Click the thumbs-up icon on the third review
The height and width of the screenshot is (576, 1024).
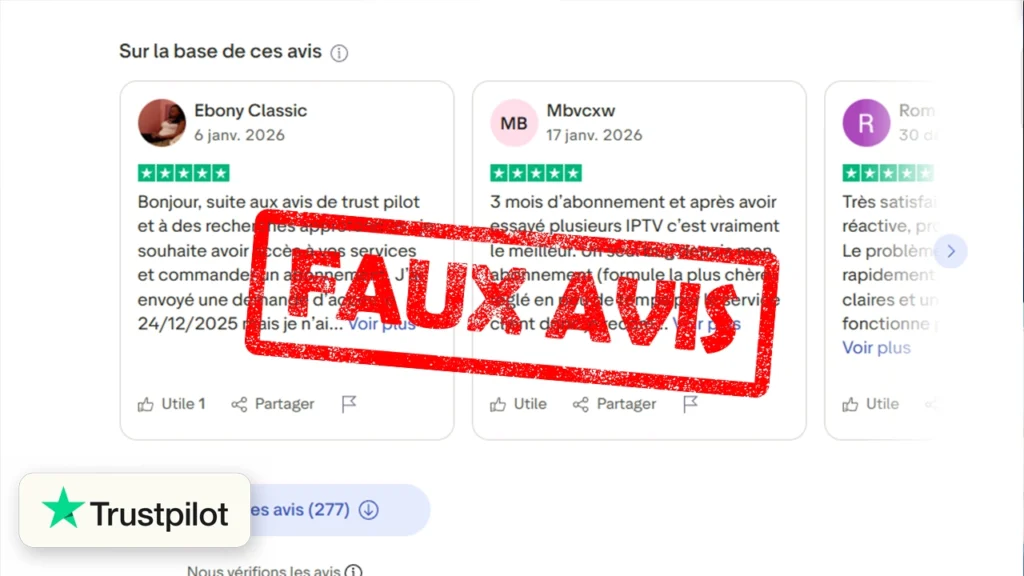click(850, 404)
